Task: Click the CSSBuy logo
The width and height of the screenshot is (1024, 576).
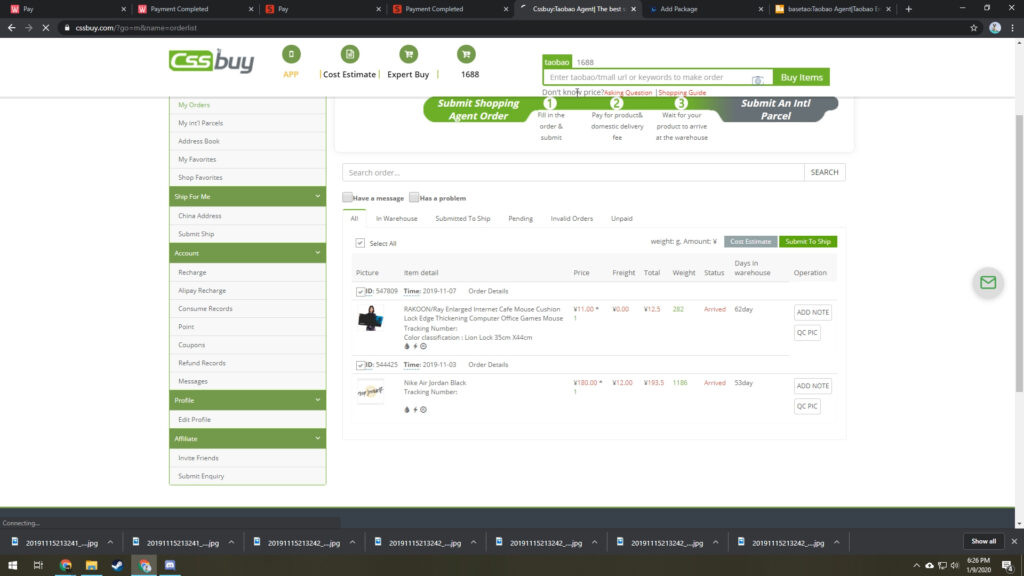Action: (x=212, y=61)
